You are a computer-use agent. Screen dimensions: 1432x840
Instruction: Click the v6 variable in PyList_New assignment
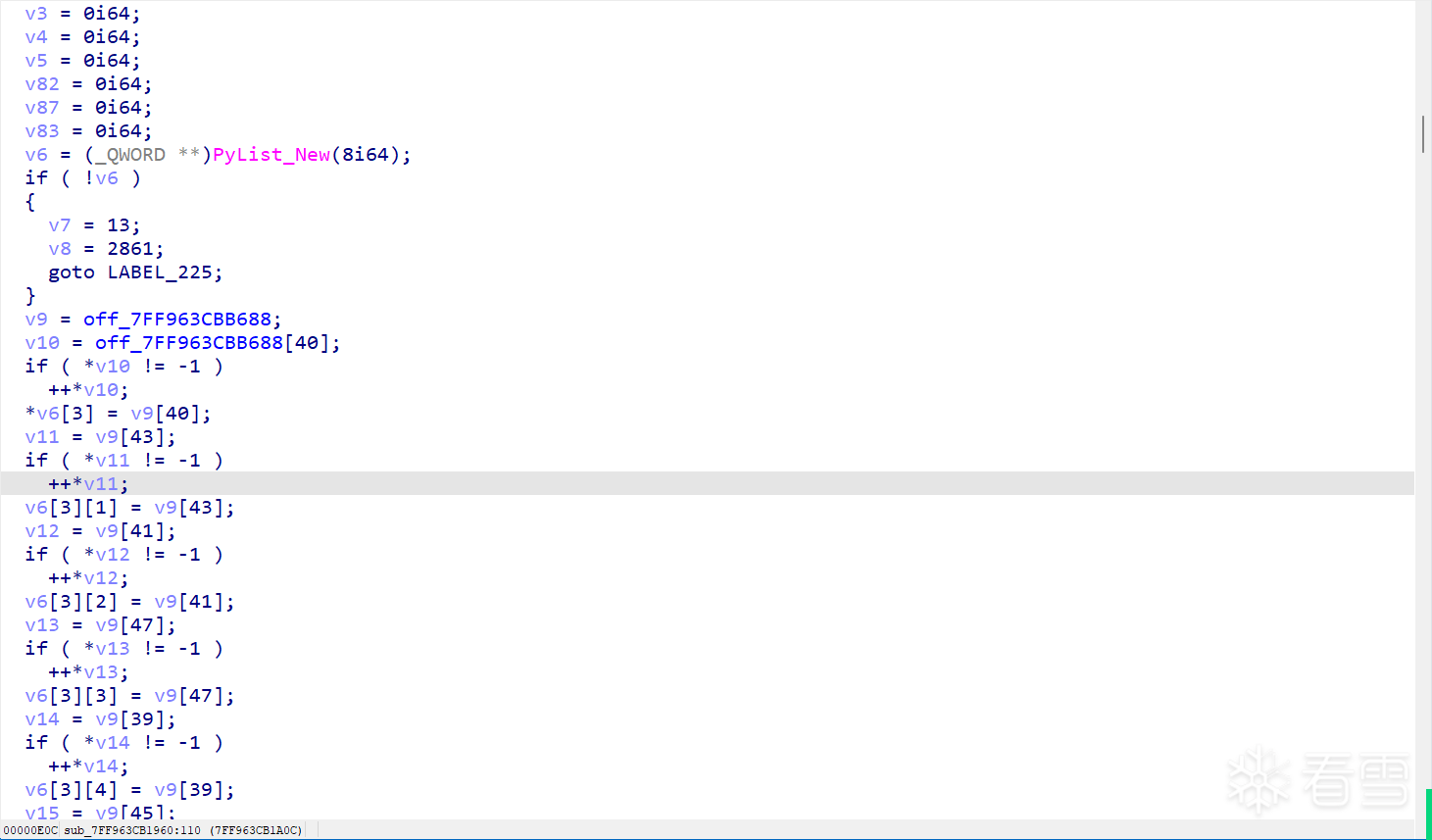[x=36, y=155]
